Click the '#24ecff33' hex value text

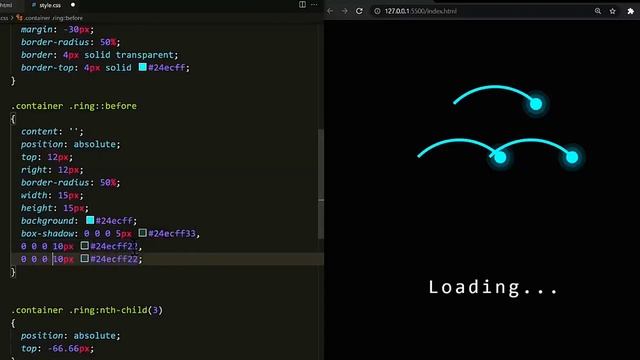(x=172, y=233)
